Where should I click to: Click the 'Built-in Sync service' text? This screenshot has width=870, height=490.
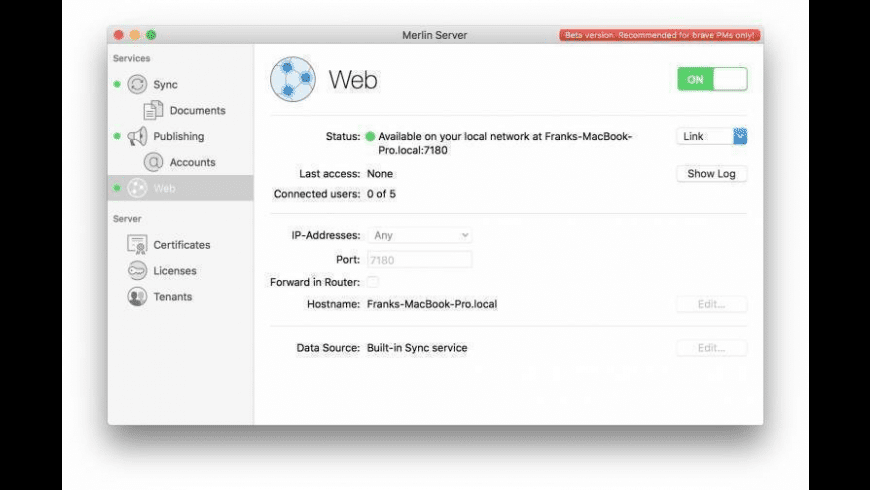[x=417, y=348]
